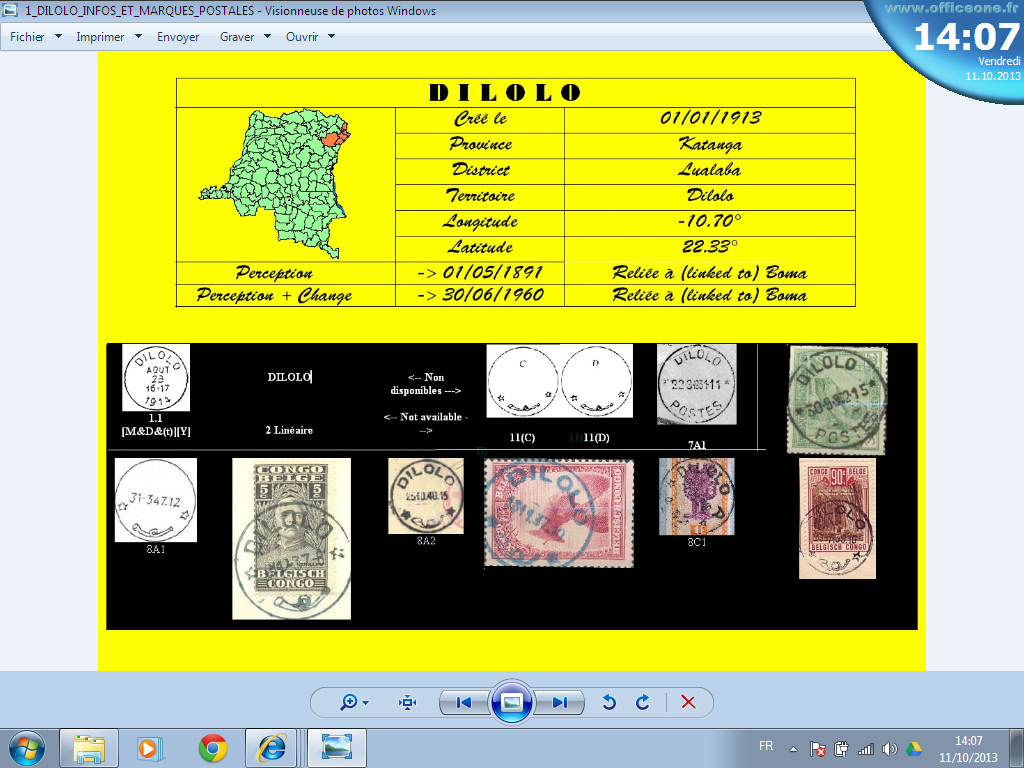Open the Graver menu

pos(237,37)
